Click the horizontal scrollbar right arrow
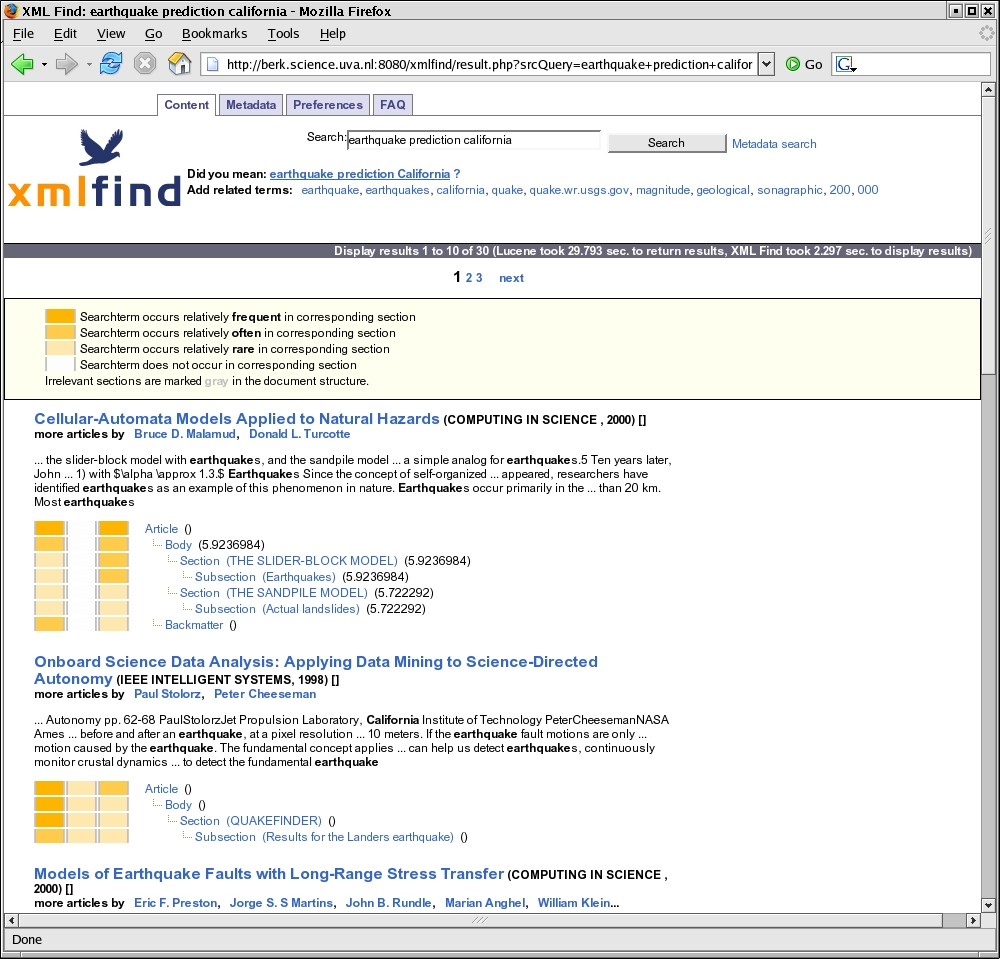This screenshot has height=959, width=1000. 973,920
